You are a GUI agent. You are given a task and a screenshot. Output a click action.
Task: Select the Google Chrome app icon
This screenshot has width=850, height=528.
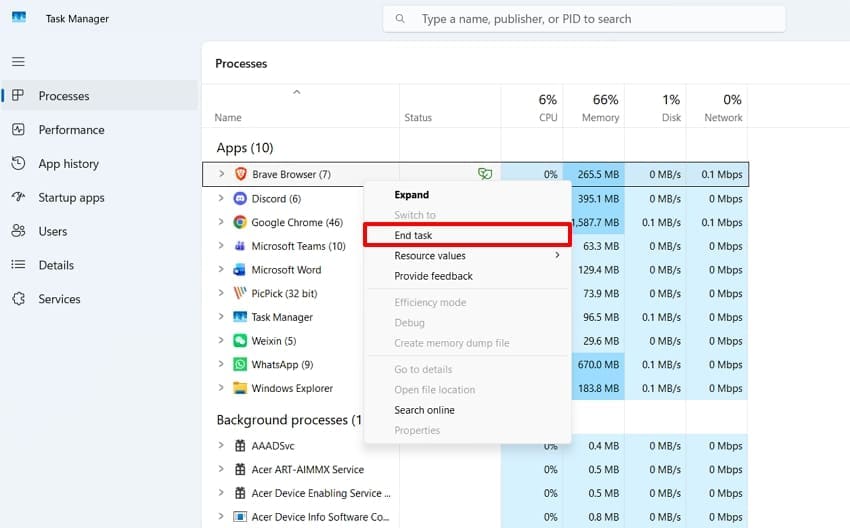pos(240,222)
